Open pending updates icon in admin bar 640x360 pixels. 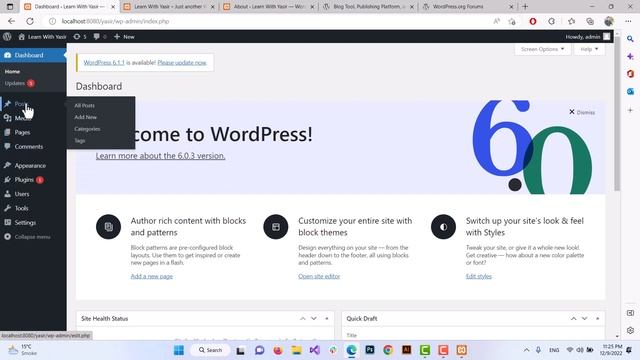point(77,37)
